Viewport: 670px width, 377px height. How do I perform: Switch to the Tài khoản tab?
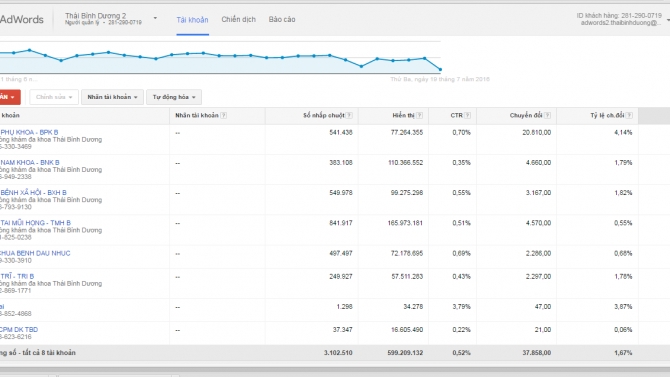point(192,20)
